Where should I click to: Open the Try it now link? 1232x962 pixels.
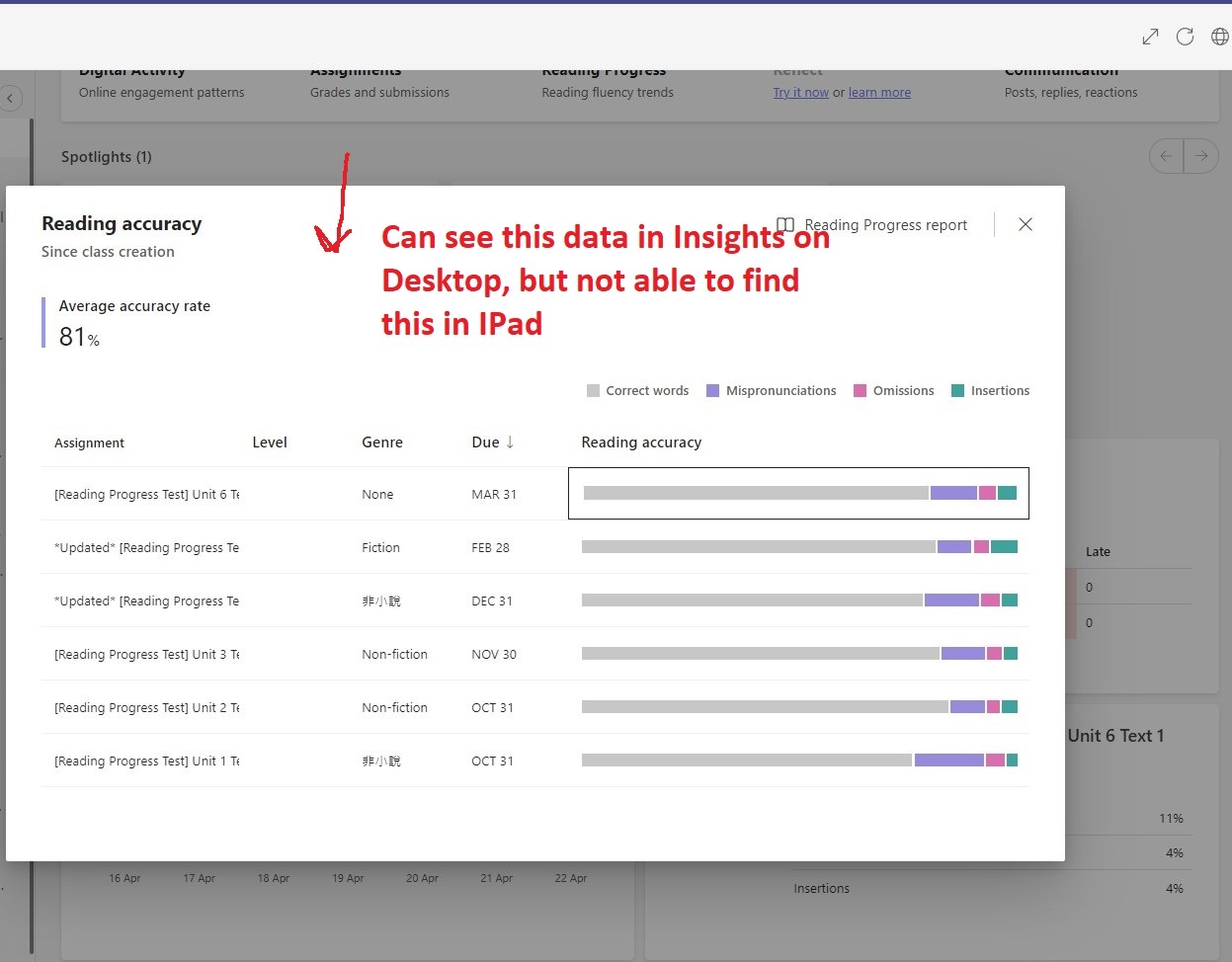pos(800,92)
